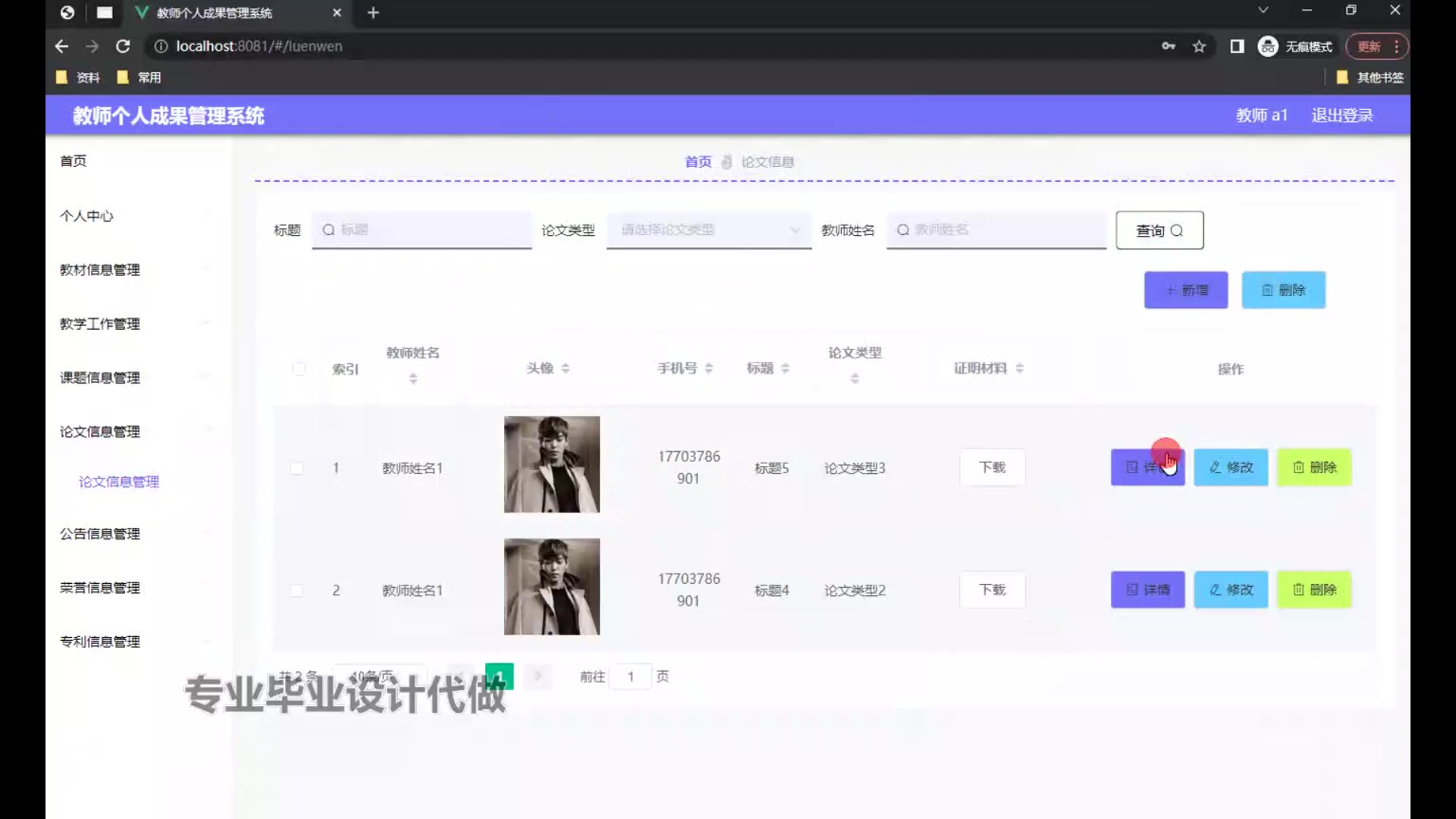This screenshot has height=819, width=1456.
Task: View site information icon in address bar
Action: [161, 46]
